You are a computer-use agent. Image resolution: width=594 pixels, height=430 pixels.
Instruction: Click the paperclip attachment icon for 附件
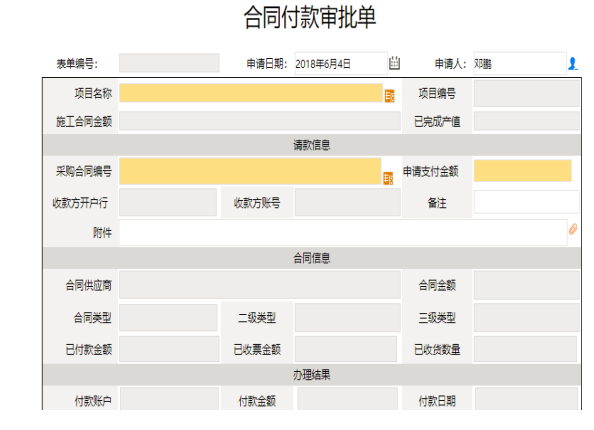(x=573, y=229)
